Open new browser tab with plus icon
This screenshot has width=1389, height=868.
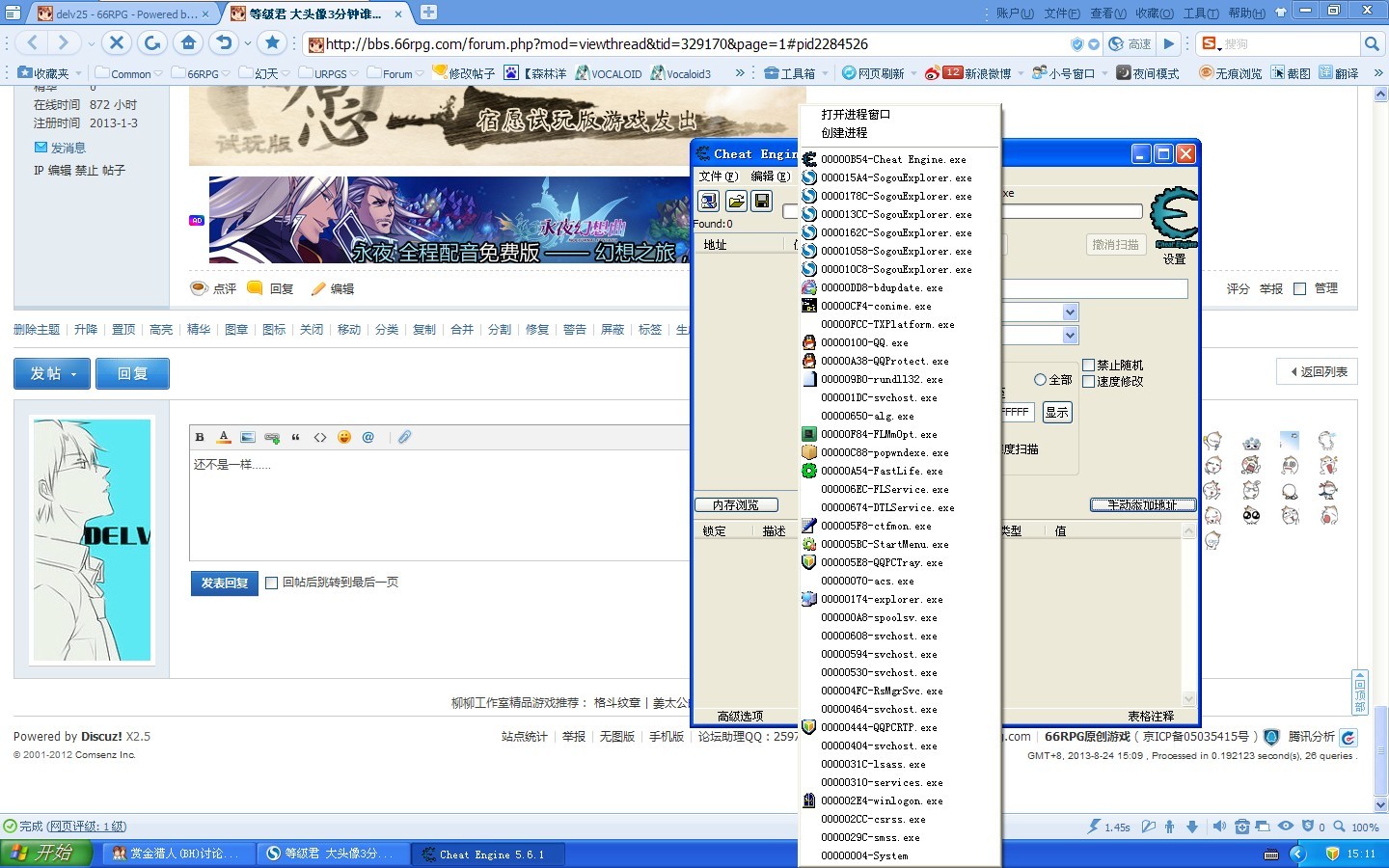429,13
